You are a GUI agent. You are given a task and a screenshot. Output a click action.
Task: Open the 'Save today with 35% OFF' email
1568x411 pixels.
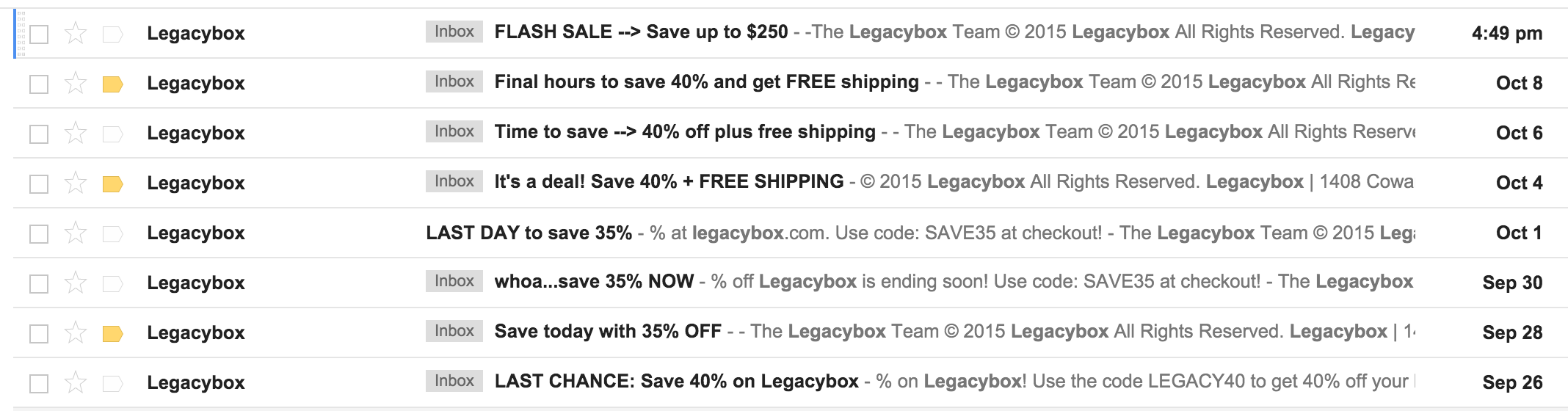[x=607, y=332]
